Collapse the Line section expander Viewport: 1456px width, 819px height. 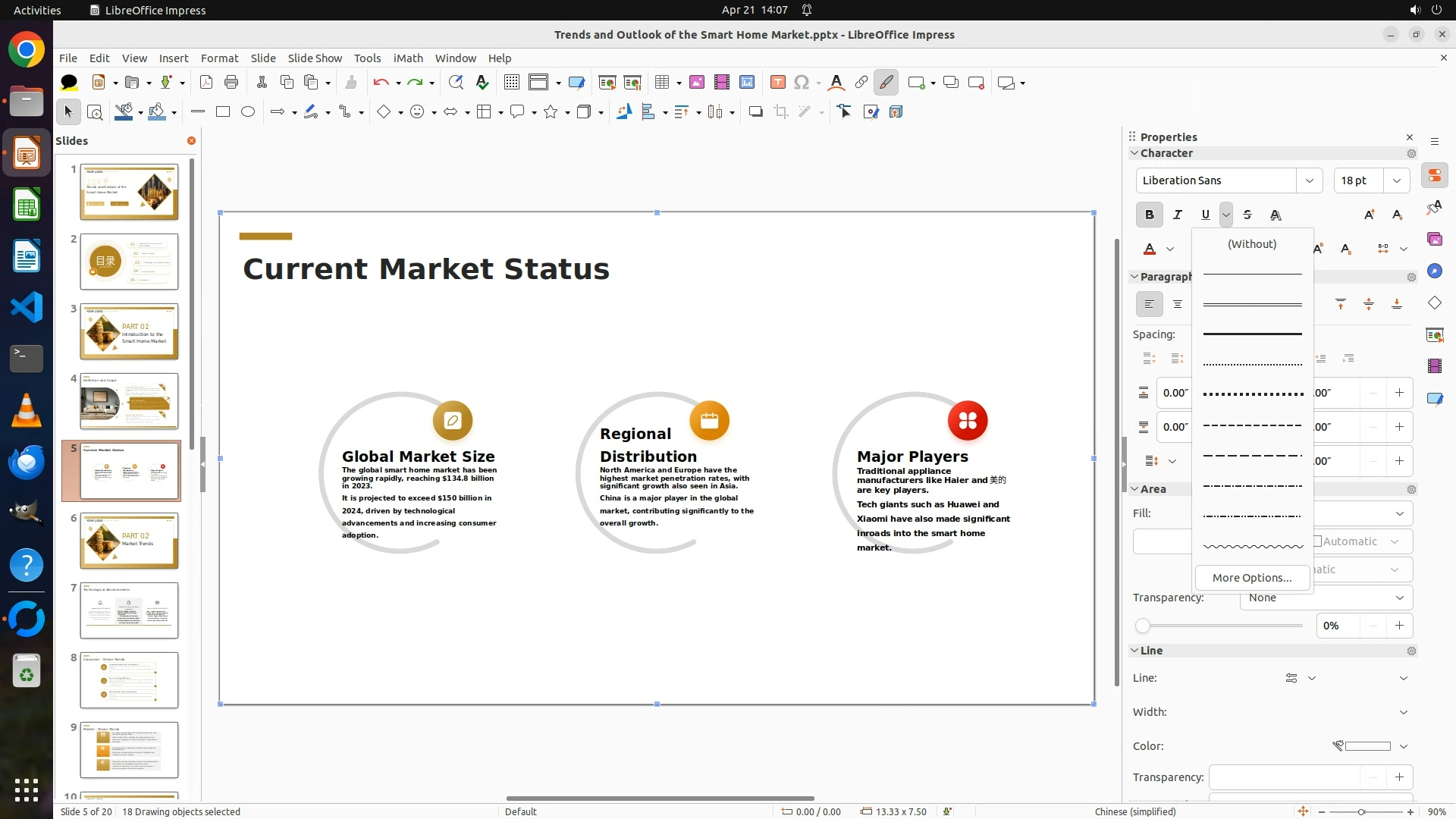click(1135, 651)
